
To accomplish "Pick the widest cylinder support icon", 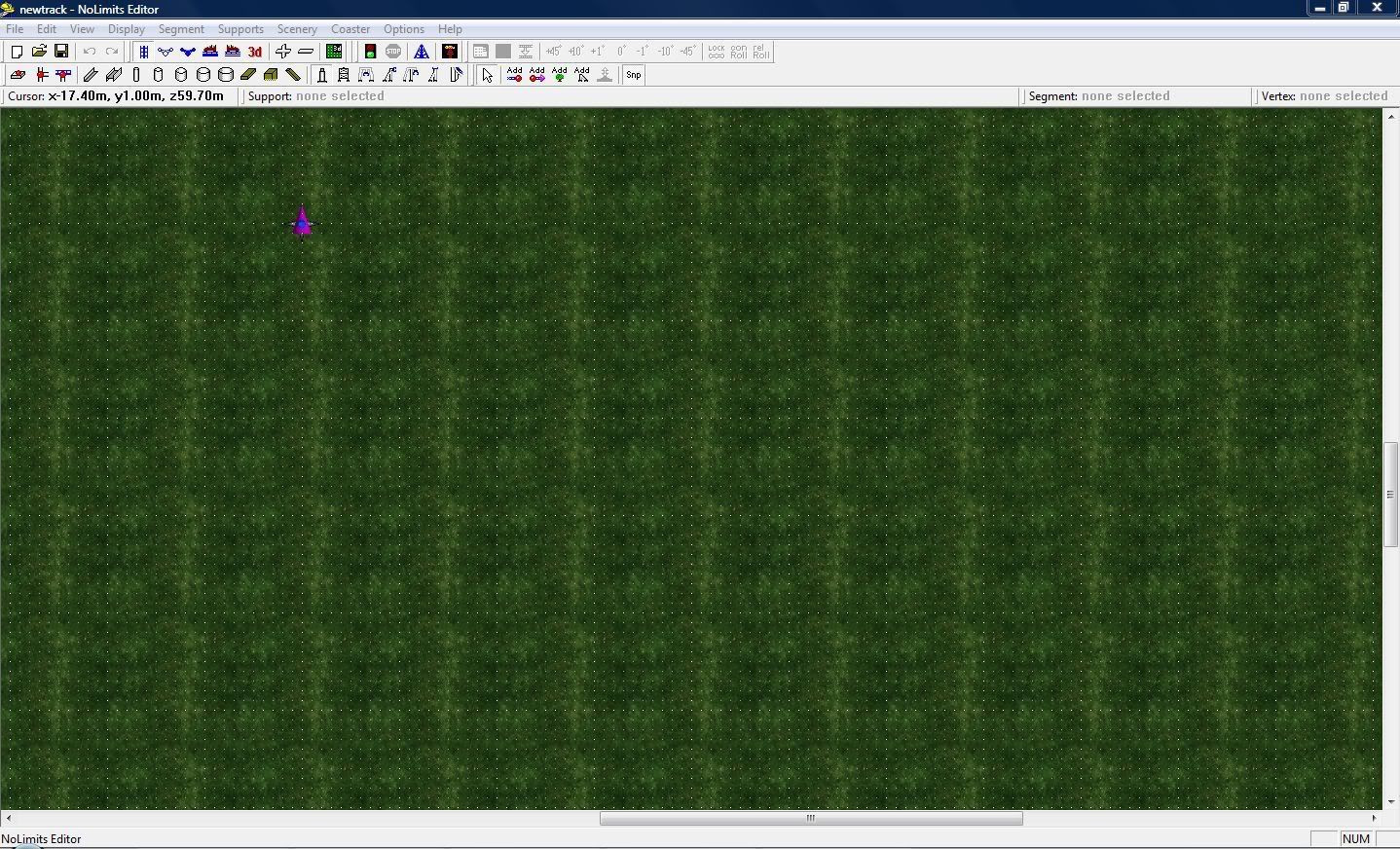I will 226,75.
